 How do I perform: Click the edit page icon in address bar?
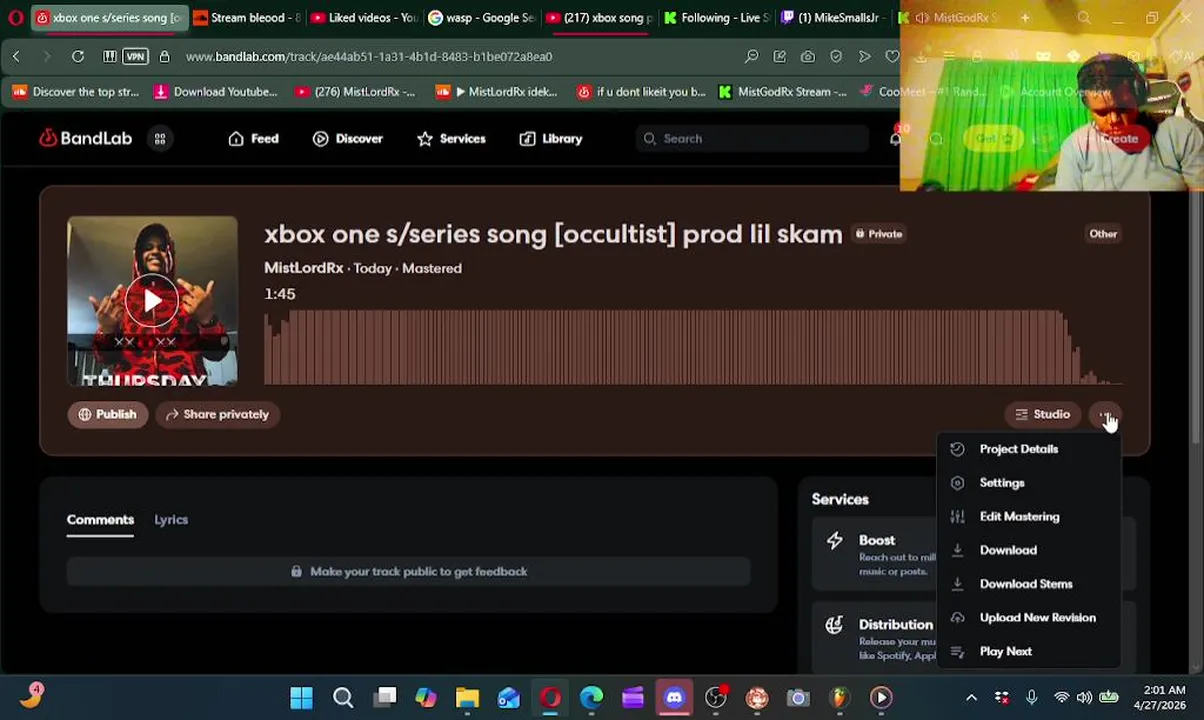[779, 57]
